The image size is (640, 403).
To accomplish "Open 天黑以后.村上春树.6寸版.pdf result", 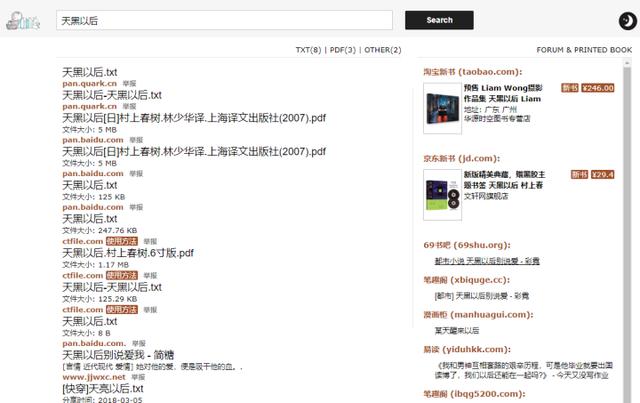I will [x=128, y=253].
